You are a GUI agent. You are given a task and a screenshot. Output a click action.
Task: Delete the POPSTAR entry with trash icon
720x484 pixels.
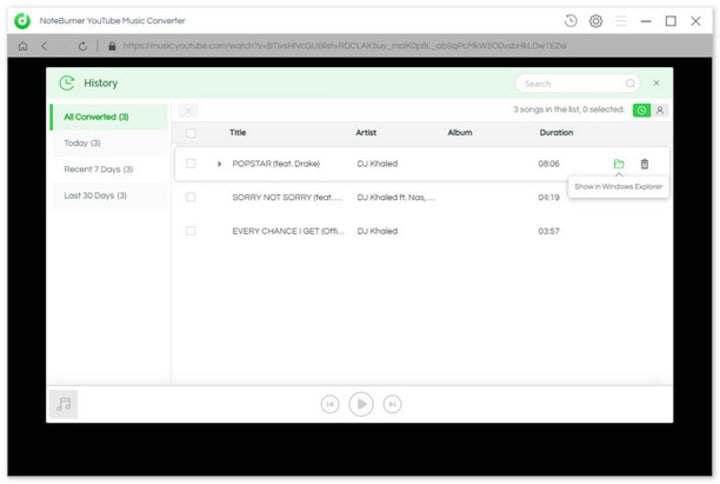tap(645, 164)
